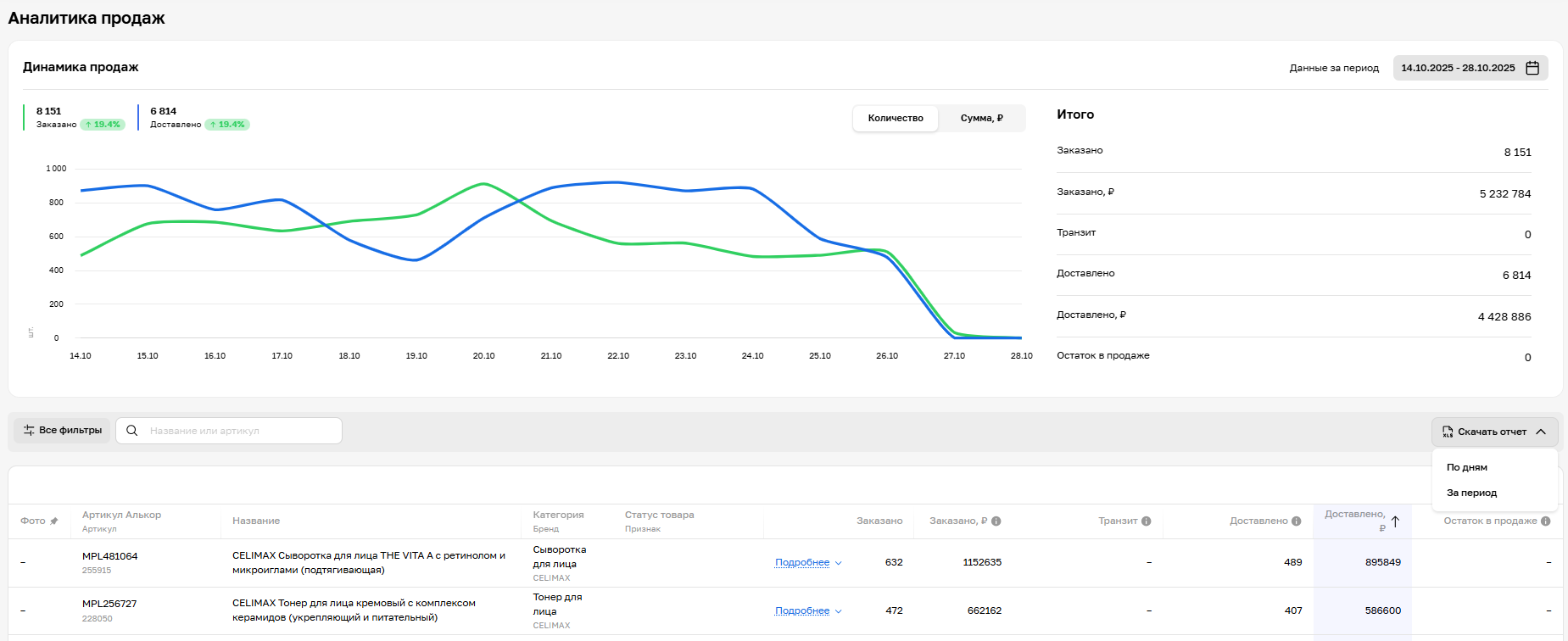Open Все фильтры panel
This screenshot has width=1568, height=641.
[x=62, y=431]
